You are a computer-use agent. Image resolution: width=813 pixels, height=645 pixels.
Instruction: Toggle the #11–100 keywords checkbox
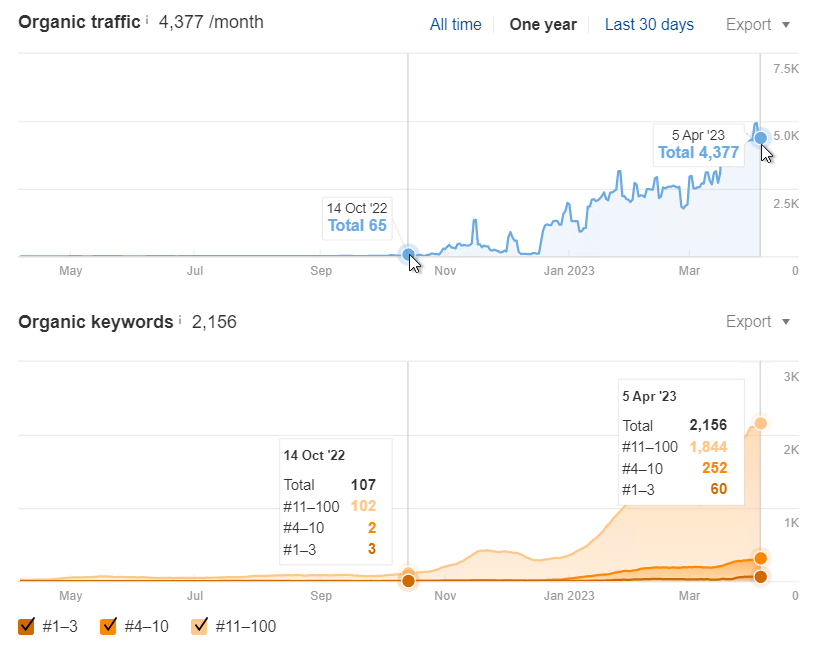pyautogui.click(x=199, y=626)
